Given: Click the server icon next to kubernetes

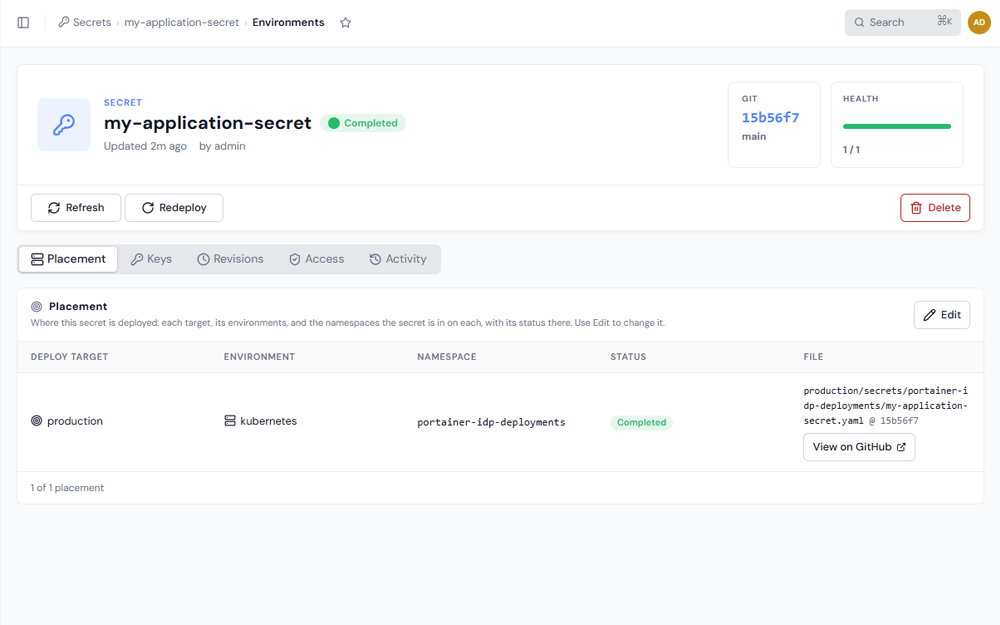Looking at the screenshot, I should pos(230,421).
